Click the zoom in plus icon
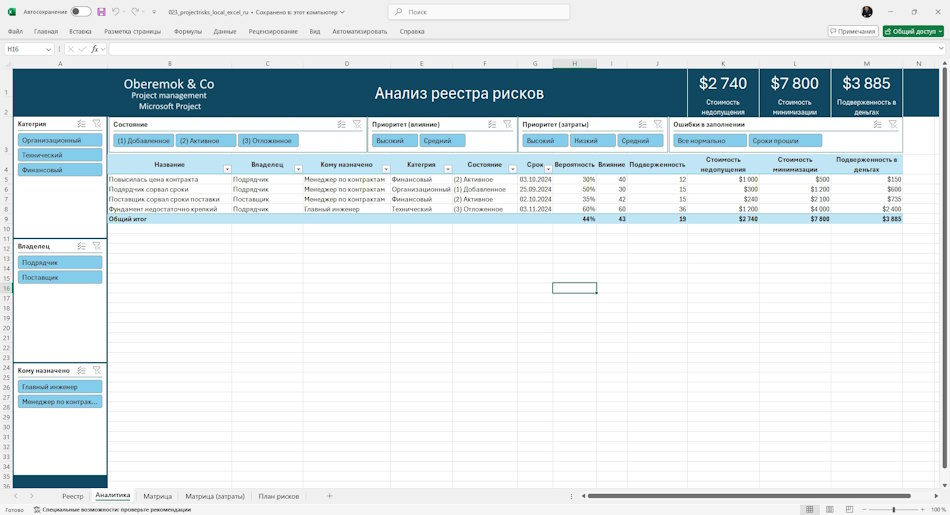 click(923, 510)
